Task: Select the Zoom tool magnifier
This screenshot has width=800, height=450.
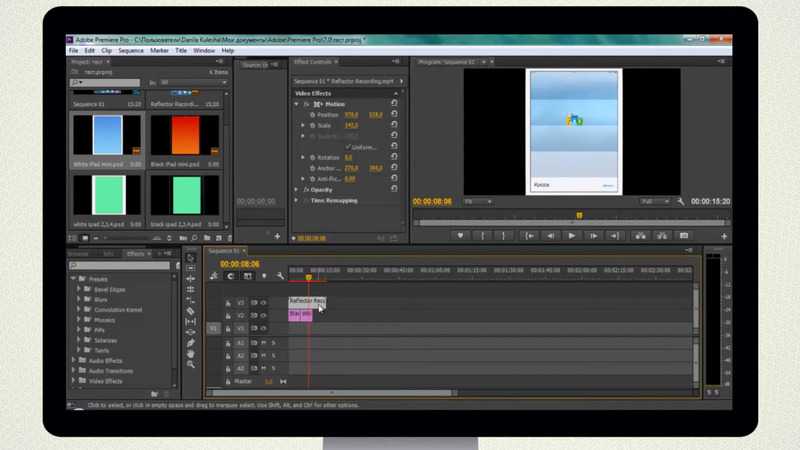Action: (x=190, y=365)
